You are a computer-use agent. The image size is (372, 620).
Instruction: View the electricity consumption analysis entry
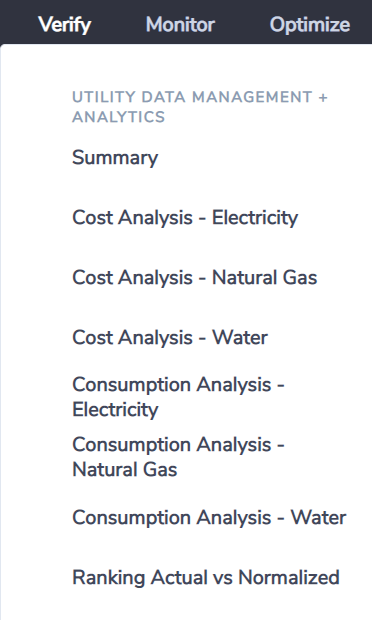coord(178,397)
